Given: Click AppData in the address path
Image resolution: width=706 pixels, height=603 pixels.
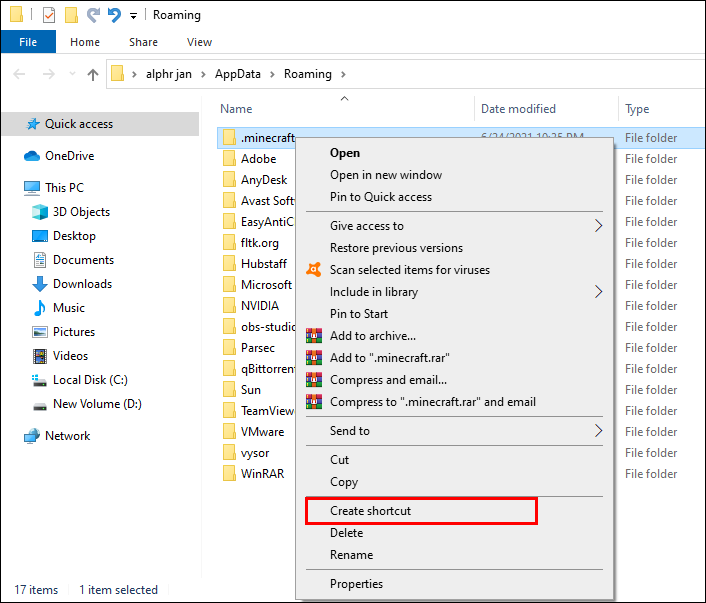Looking at the screenshot, I should 238,74.
